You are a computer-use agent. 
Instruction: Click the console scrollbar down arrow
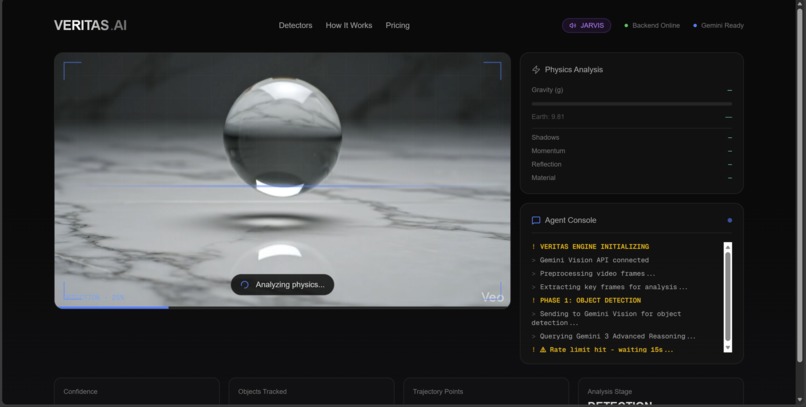pyautogui.click(x=727, y=348)
